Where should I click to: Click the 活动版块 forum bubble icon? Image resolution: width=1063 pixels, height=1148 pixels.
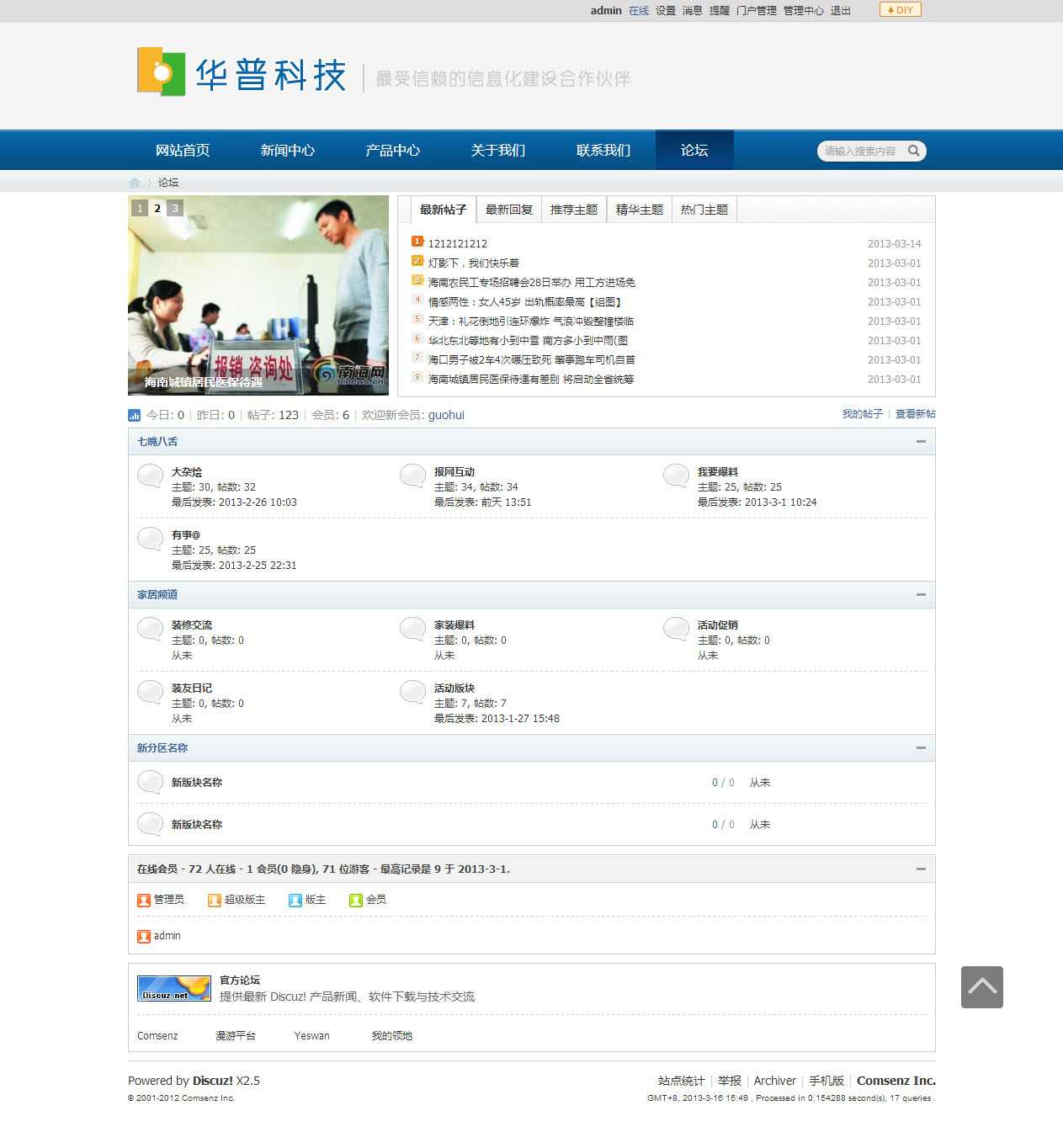point(413,692)
